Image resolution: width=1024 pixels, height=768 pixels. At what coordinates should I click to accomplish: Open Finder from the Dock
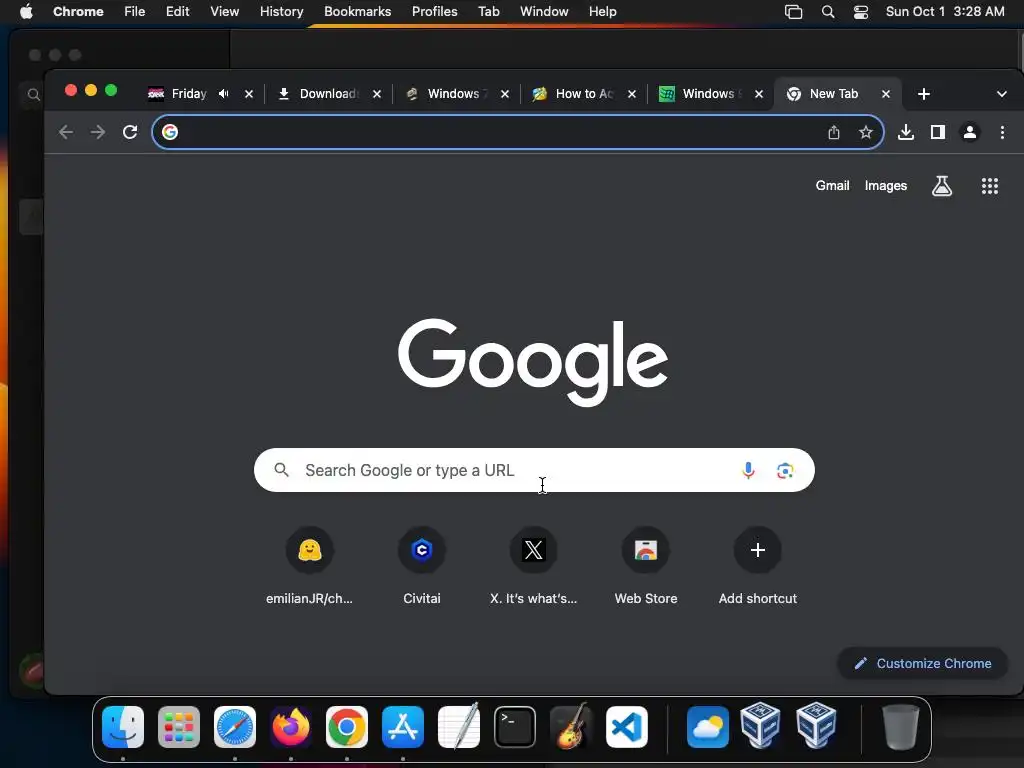coord(123,727)
